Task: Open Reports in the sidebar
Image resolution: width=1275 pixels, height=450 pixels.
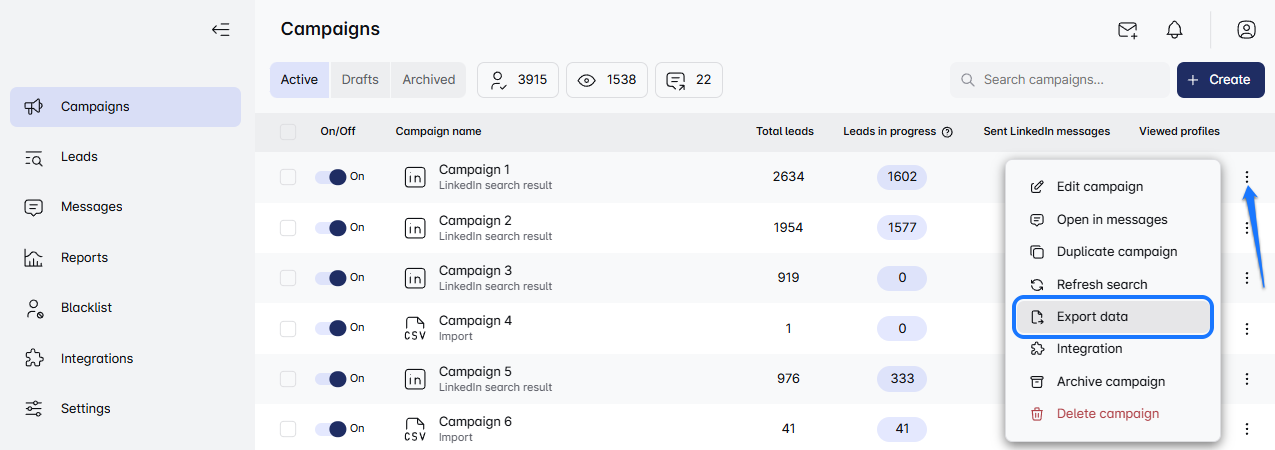Action: [x=84, y=257]
